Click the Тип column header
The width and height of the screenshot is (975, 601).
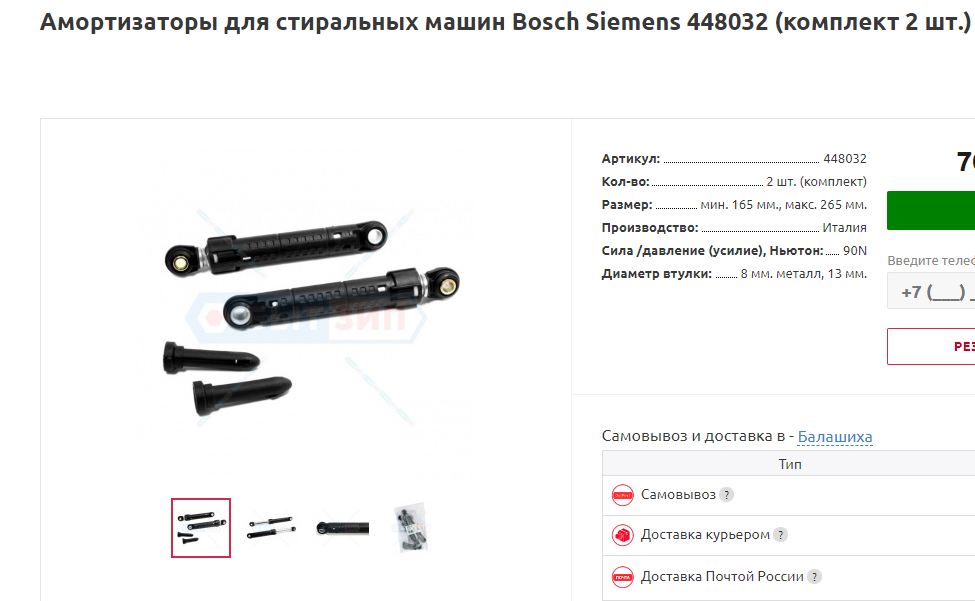point(790,464)
